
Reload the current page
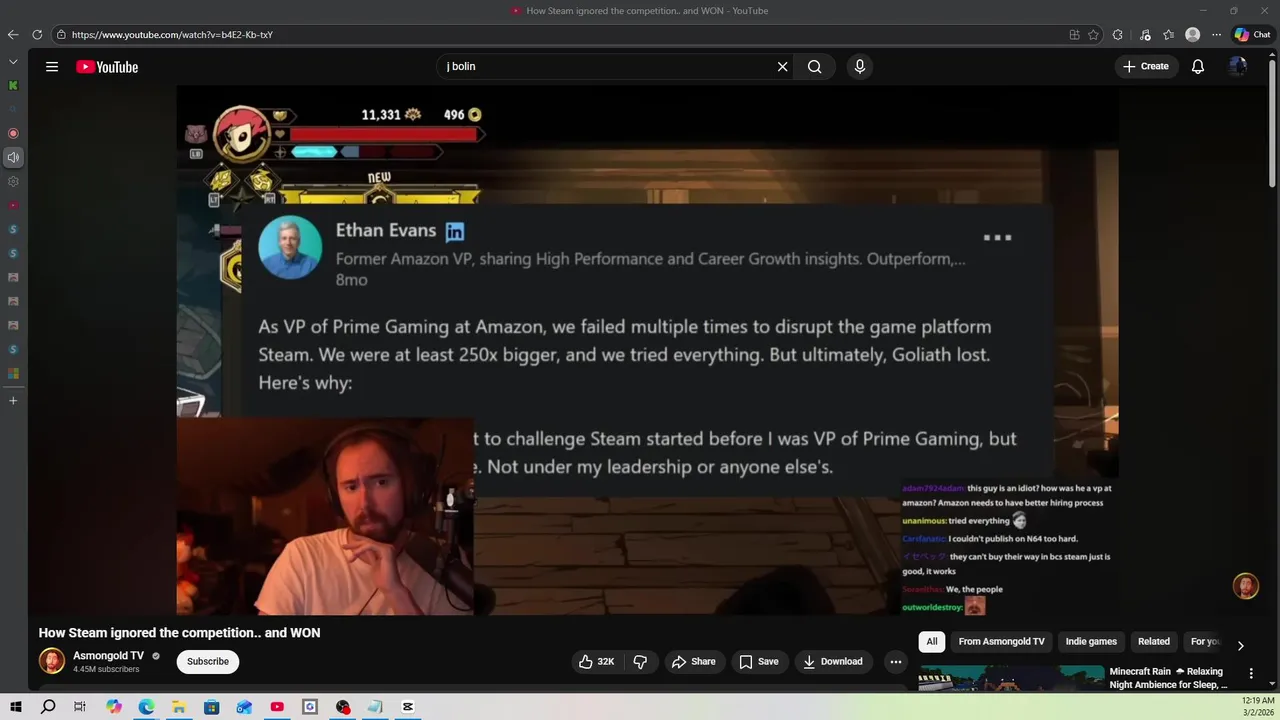[x=37, y=35]
